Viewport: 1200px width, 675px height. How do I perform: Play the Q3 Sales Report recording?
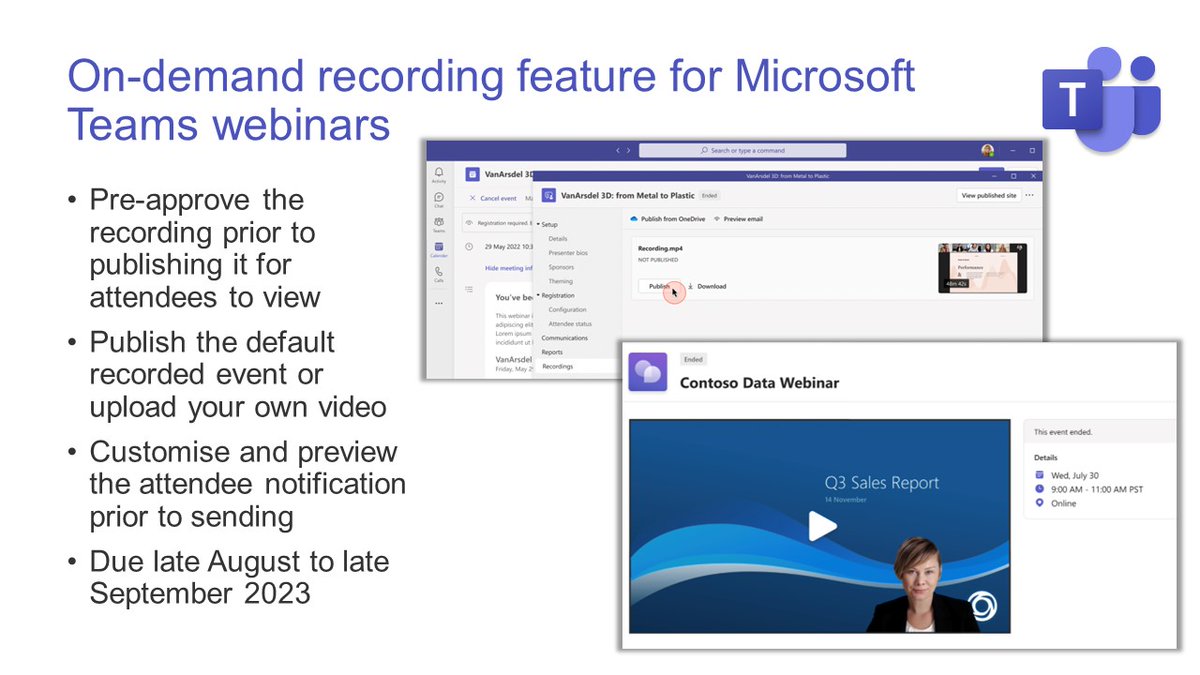pos(822,525)
